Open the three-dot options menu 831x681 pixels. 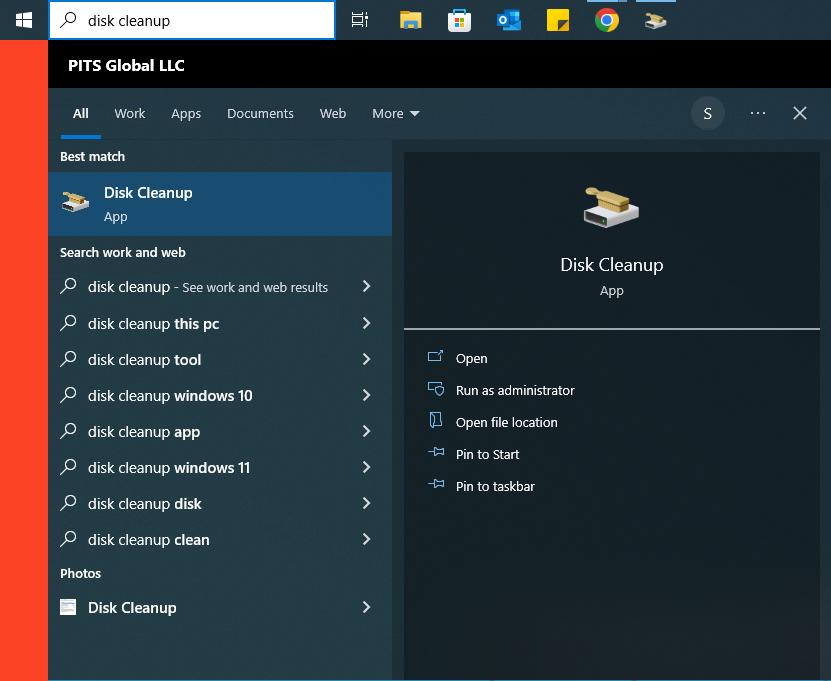point(758,113)
